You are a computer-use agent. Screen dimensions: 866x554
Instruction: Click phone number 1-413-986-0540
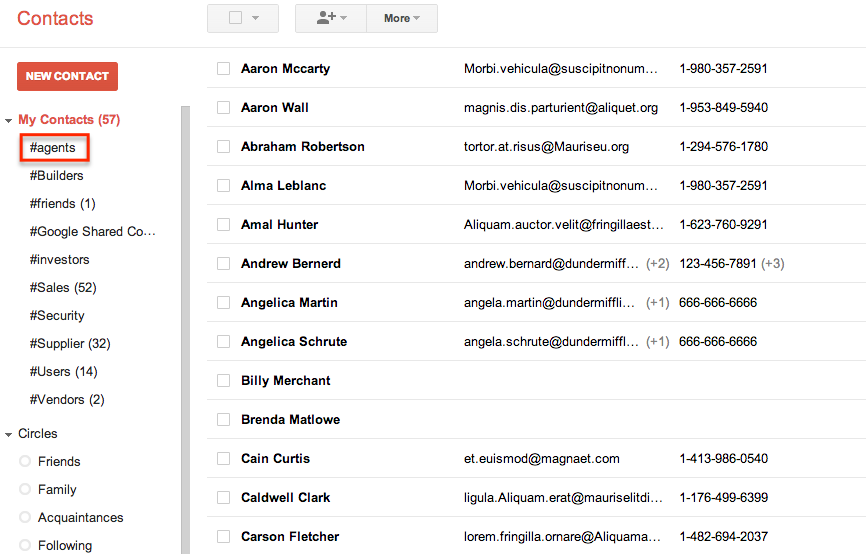(724, 458)
